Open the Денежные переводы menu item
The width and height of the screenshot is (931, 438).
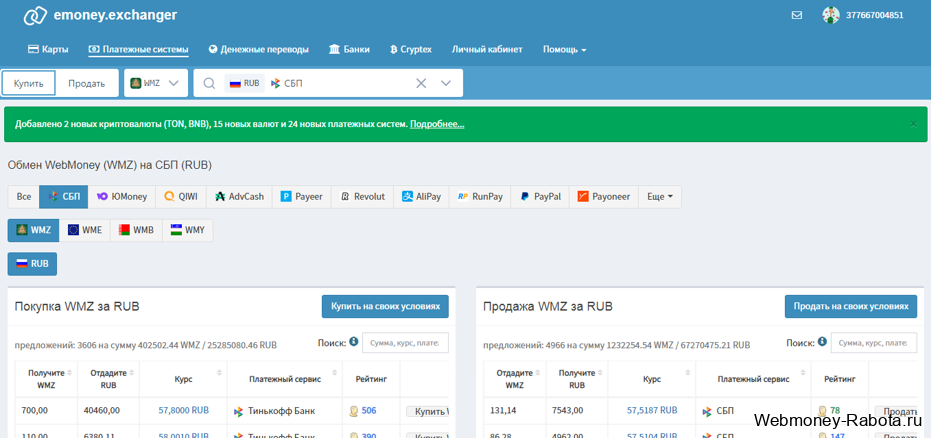pyautogui.click(x=259, y=49)
